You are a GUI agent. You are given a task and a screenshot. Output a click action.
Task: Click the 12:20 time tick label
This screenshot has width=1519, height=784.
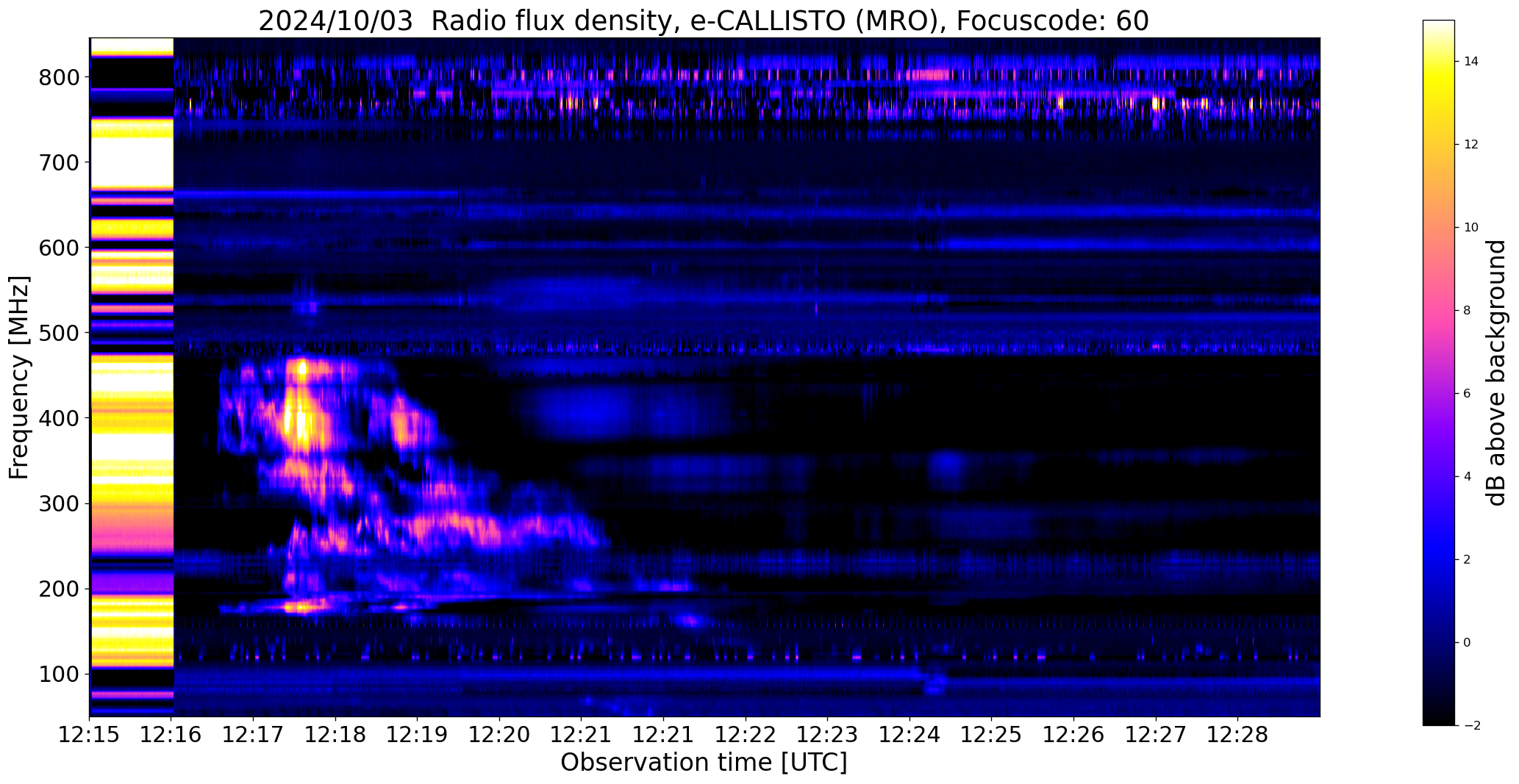tap(500, 734)
